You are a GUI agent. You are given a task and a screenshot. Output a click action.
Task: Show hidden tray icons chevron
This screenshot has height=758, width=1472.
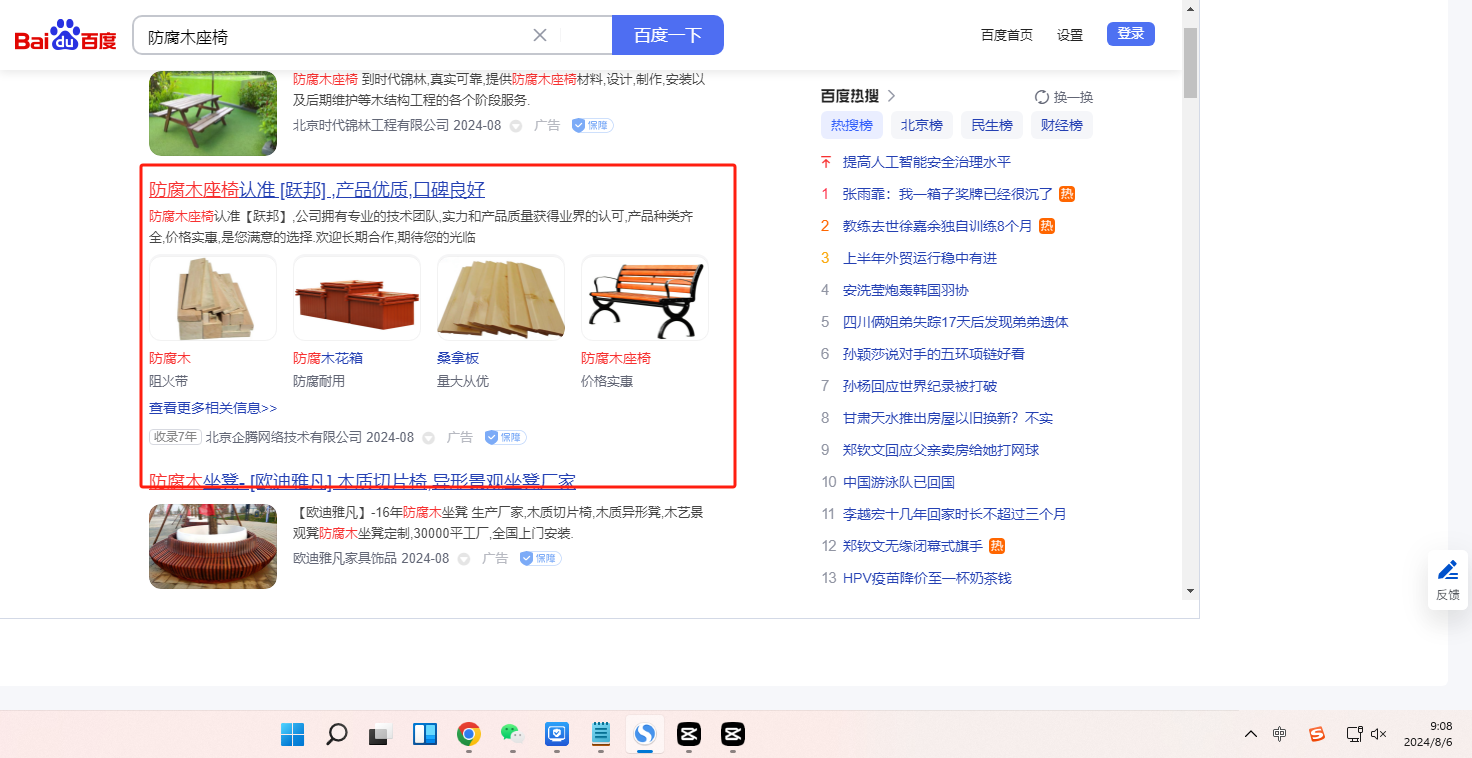click(x=1251, y=734)
